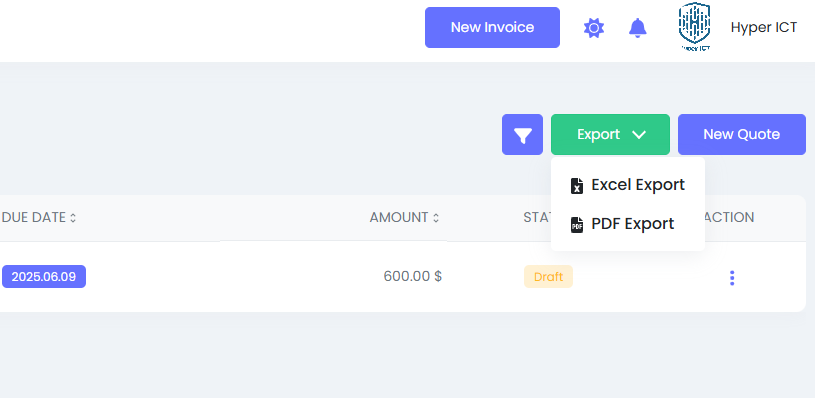Click the green Export button
The width and height of the screenshot is (815, 398).
click(x=610, y=135)
